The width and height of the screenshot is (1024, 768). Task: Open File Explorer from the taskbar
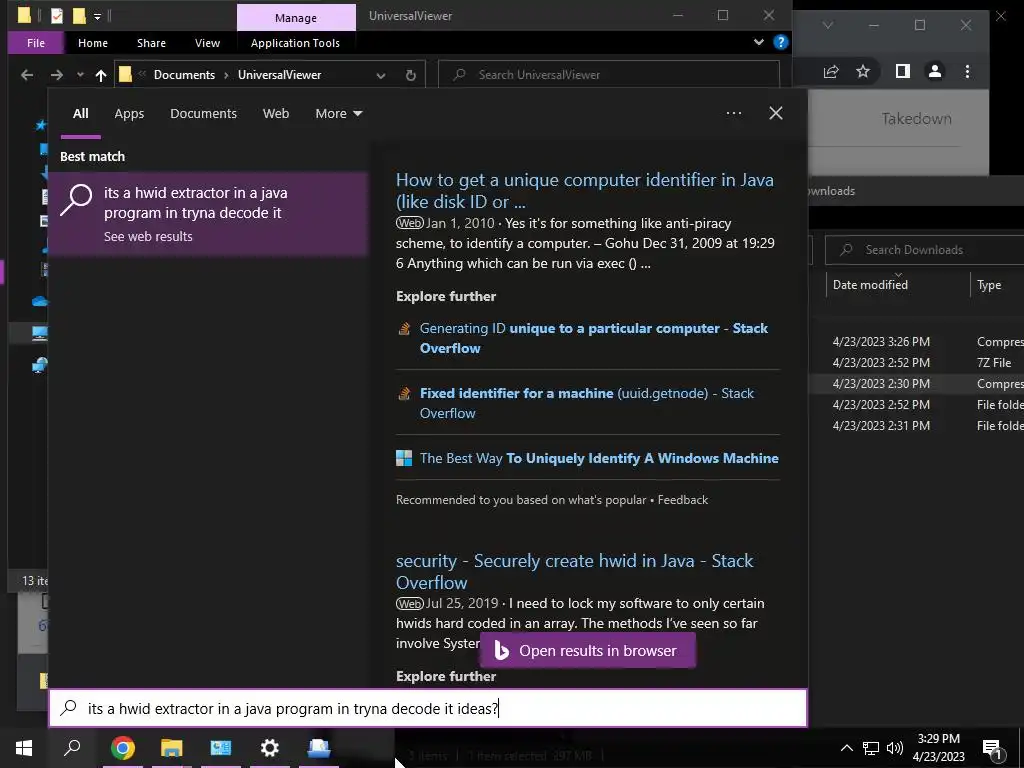[171, 747]
